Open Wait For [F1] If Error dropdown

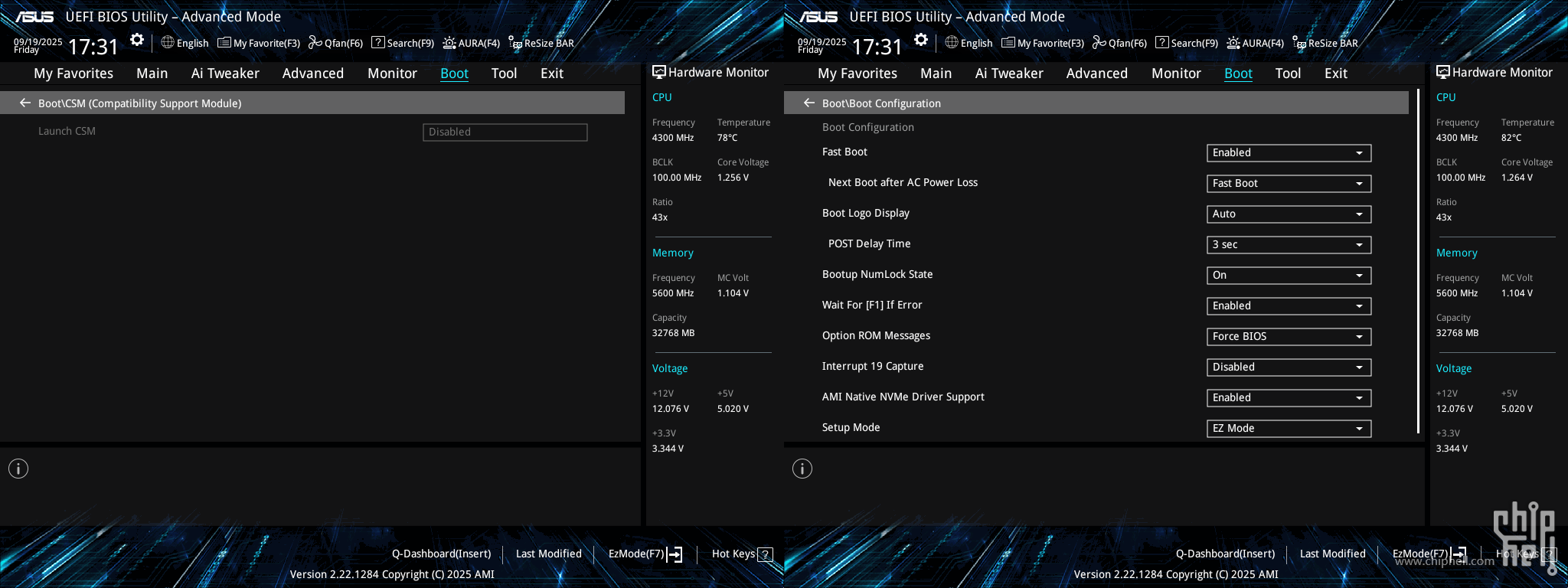tap(1289, 306)
